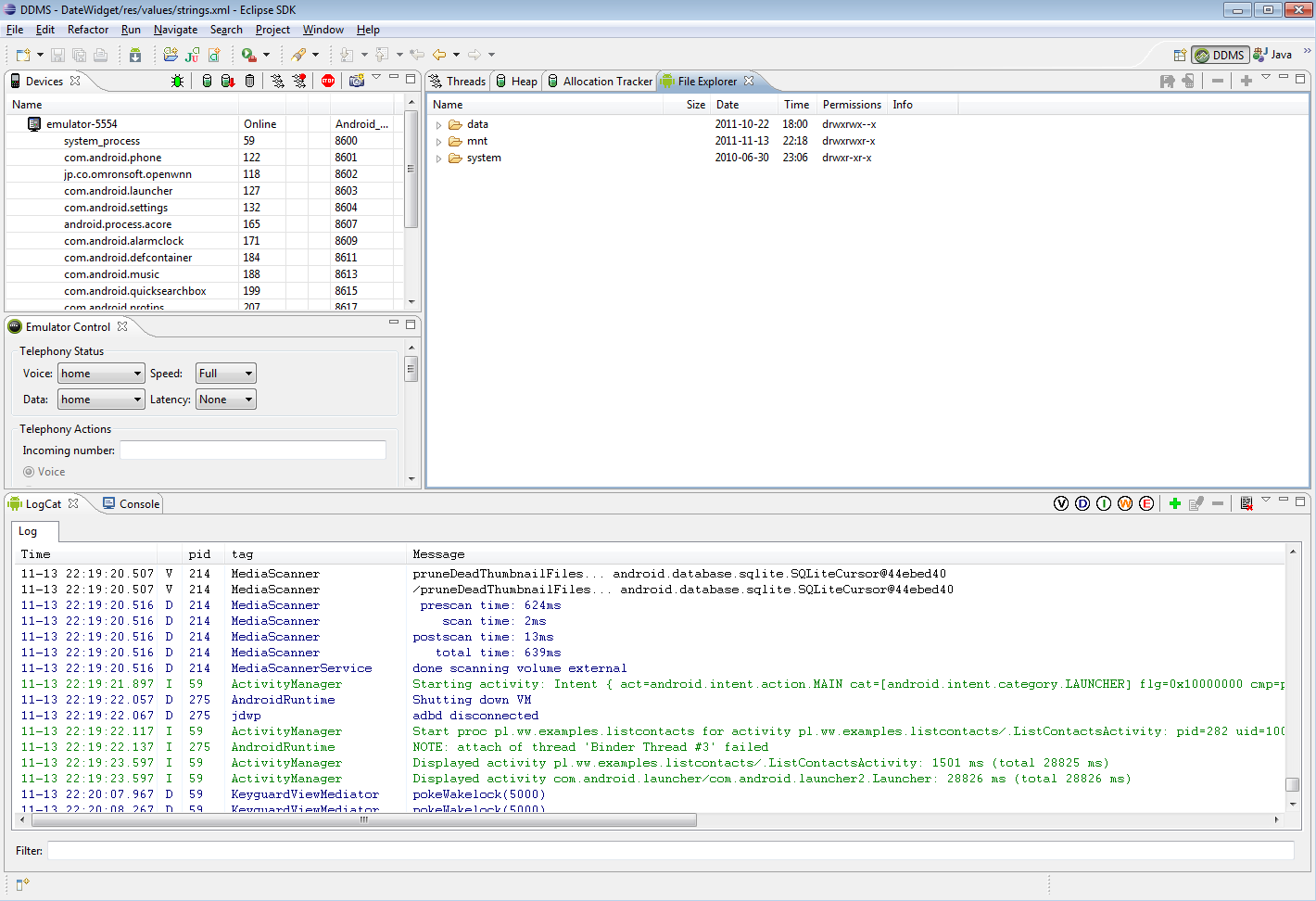Click the Android SDK manager download icon
1316x901 pixels.
coord(135,55)
